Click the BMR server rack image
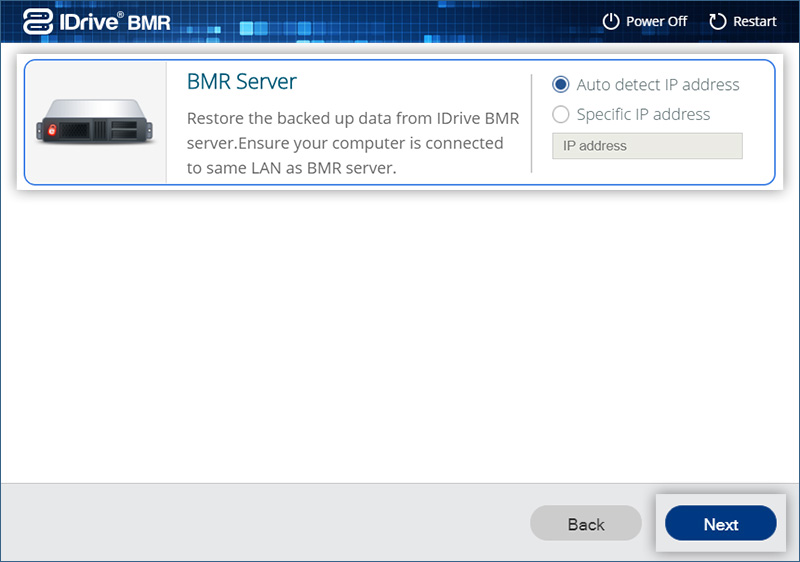800x562 pixels. pyautogui.click(x=95, y=124)
